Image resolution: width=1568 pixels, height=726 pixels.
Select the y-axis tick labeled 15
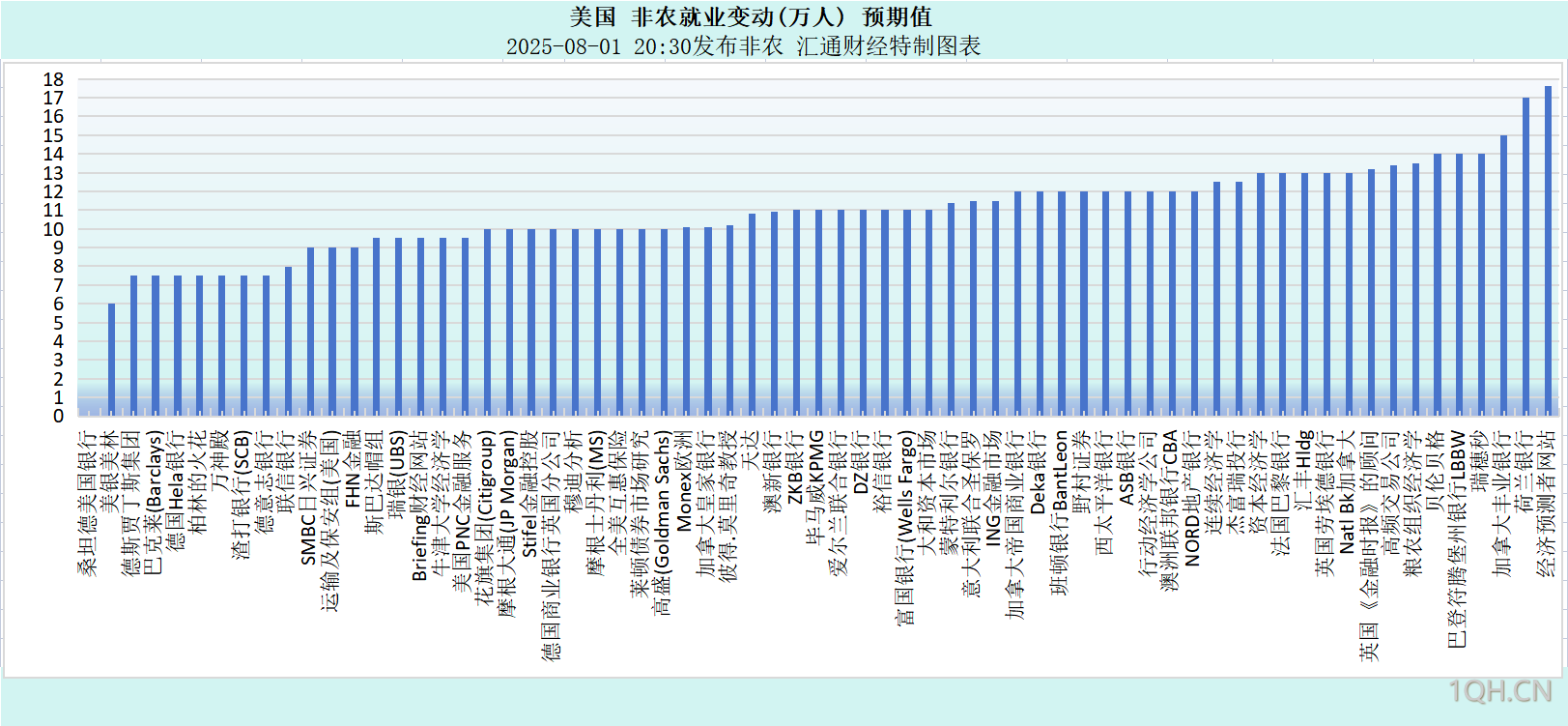point(53,135)
